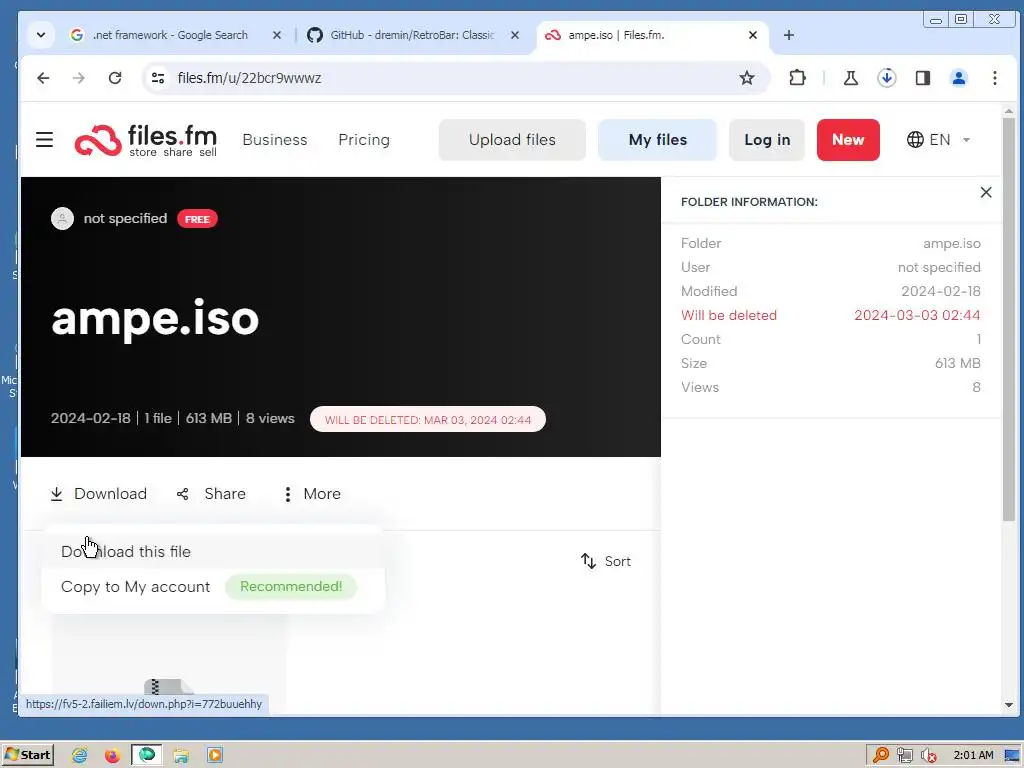The width and height of the screenshot is (1024, 768).
Task: Close the Folder Information panel
Action: click(986, 192)
